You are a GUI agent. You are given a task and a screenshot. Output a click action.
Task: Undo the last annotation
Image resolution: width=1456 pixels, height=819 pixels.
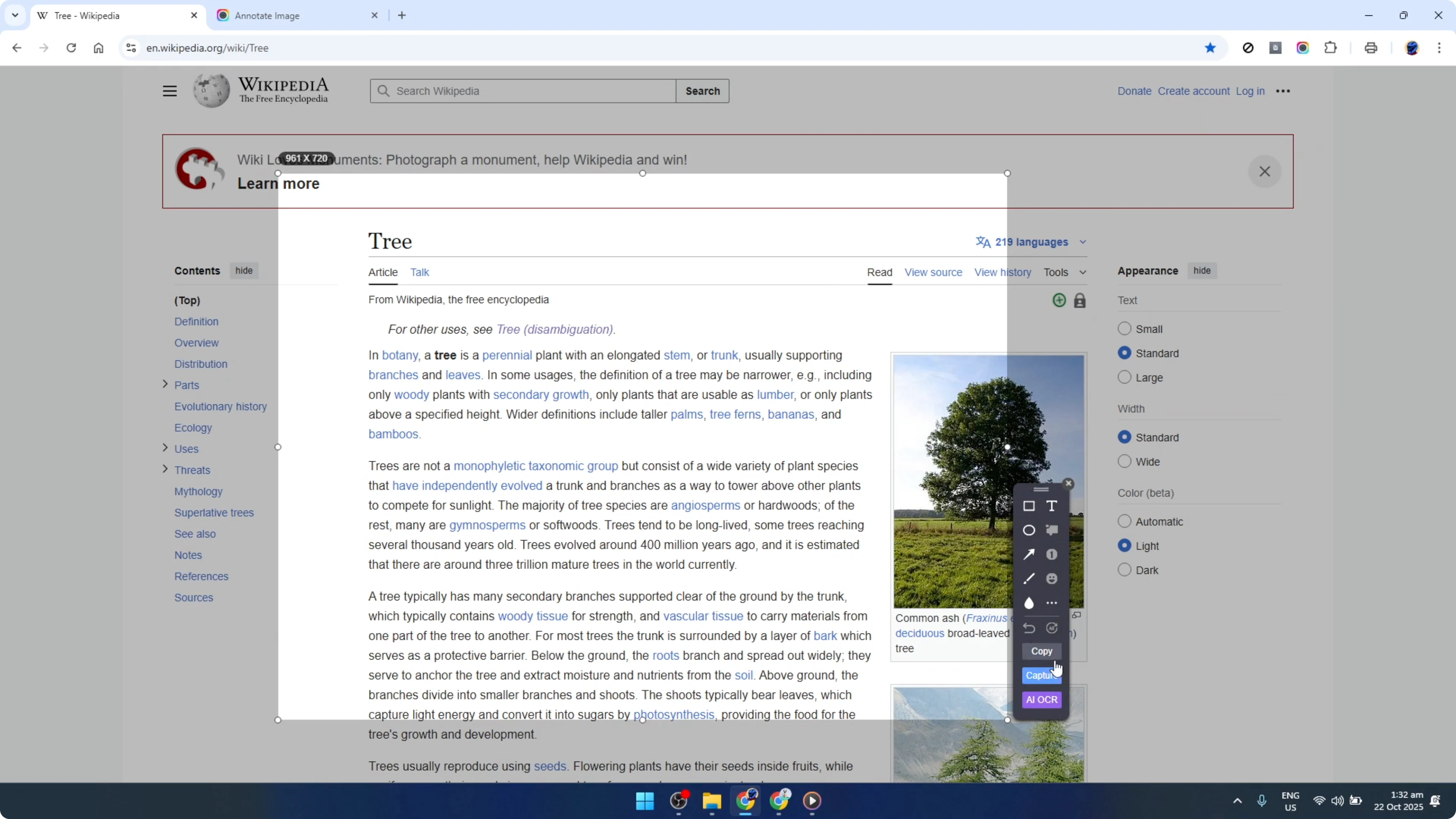[1029, 628]
